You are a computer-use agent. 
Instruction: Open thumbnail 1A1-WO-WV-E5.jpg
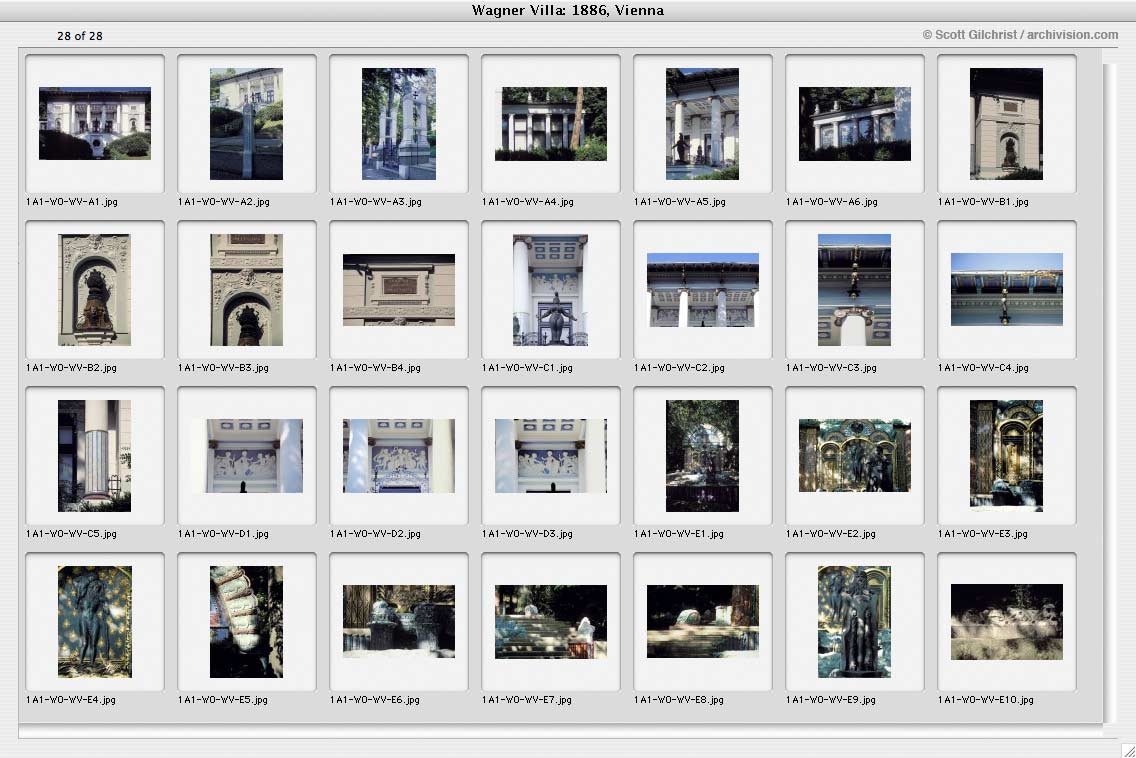coord(246,622)
